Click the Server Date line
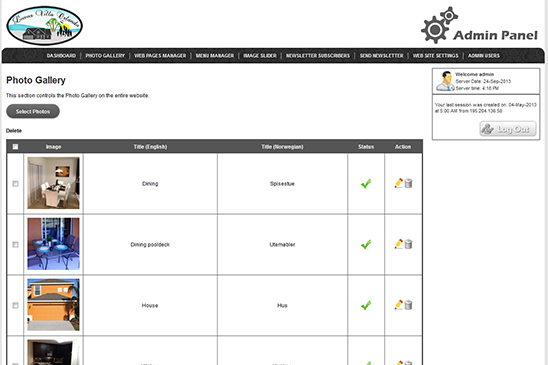548x365 pixels. pos(483,81)
